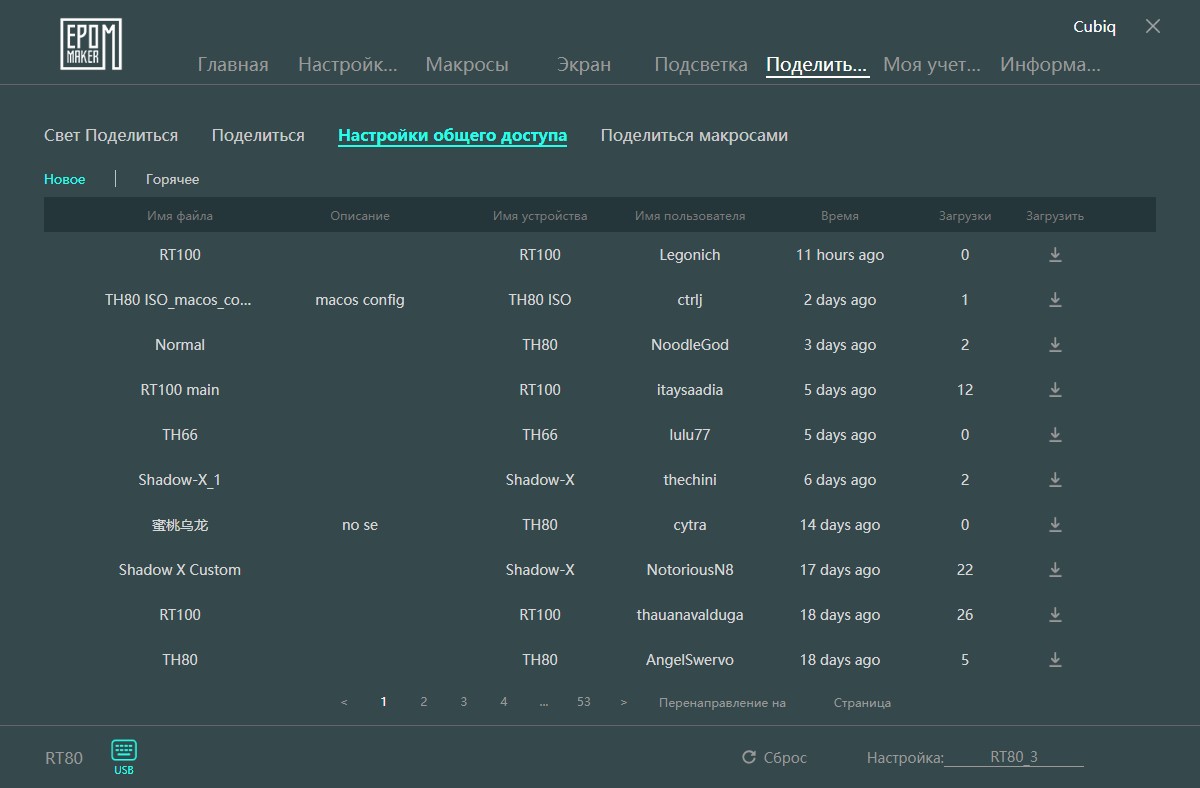Screen dimensions: 1200x788
Task: Select the Поделить... tab
Action: 817,65
